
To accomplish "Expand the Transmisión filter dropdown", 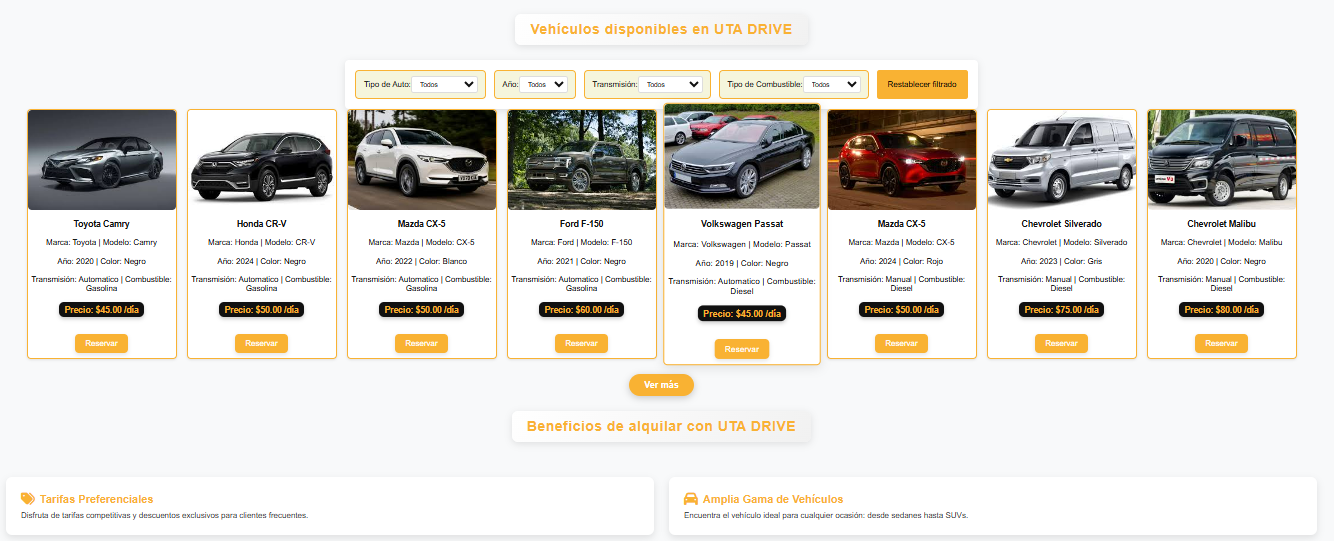I will (671, 85).
